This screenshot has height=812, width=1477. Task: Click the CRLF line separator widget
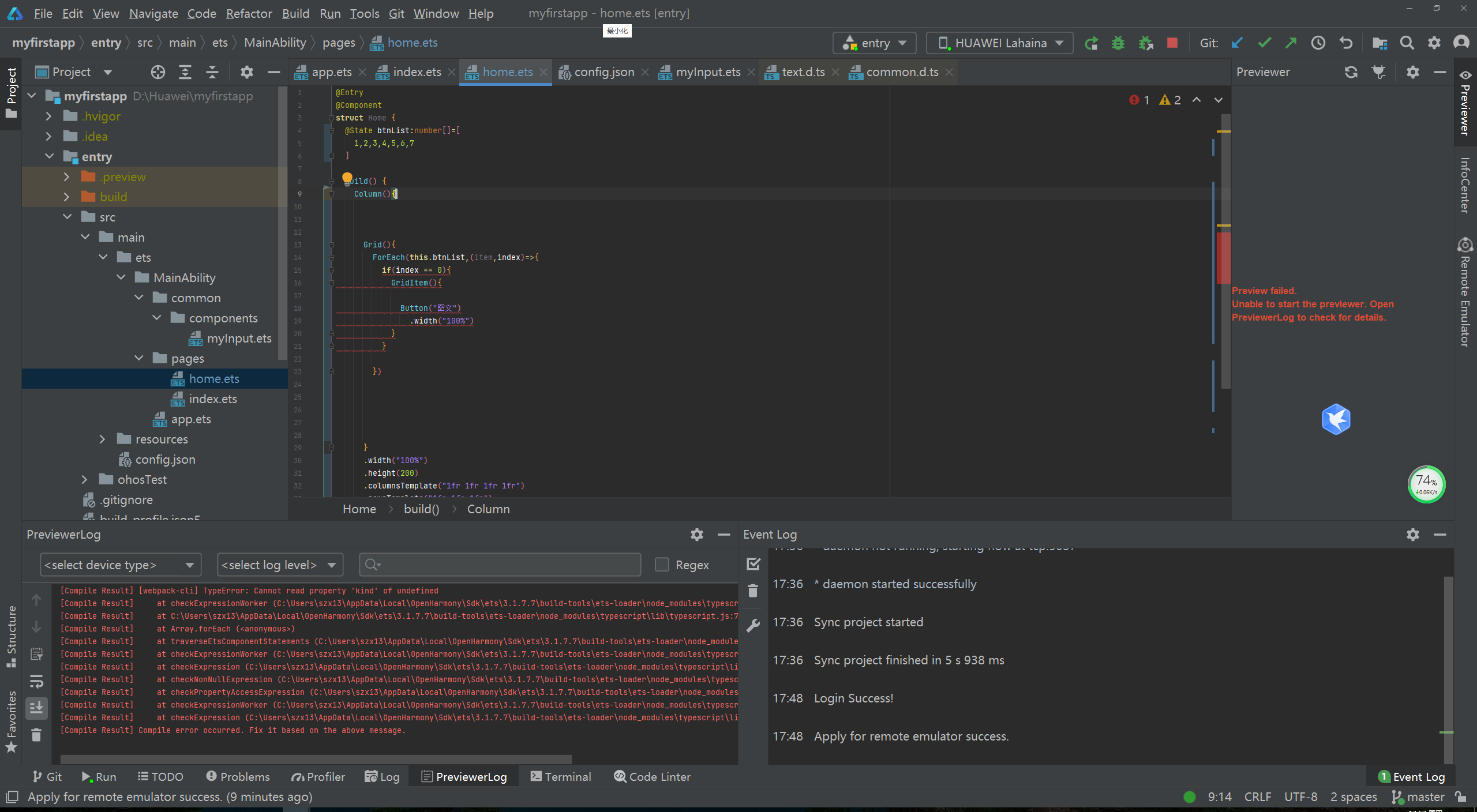(1258, 797)
